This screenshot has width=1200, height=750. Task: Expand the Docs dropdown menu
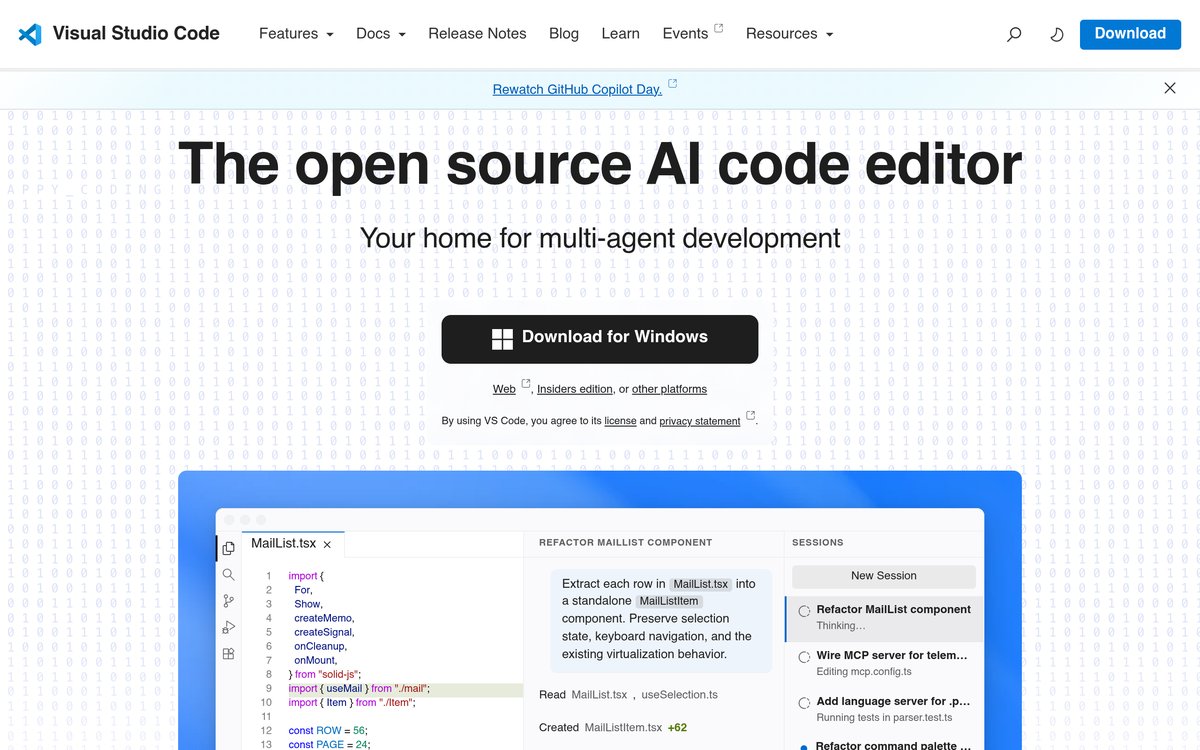(381, 34)
